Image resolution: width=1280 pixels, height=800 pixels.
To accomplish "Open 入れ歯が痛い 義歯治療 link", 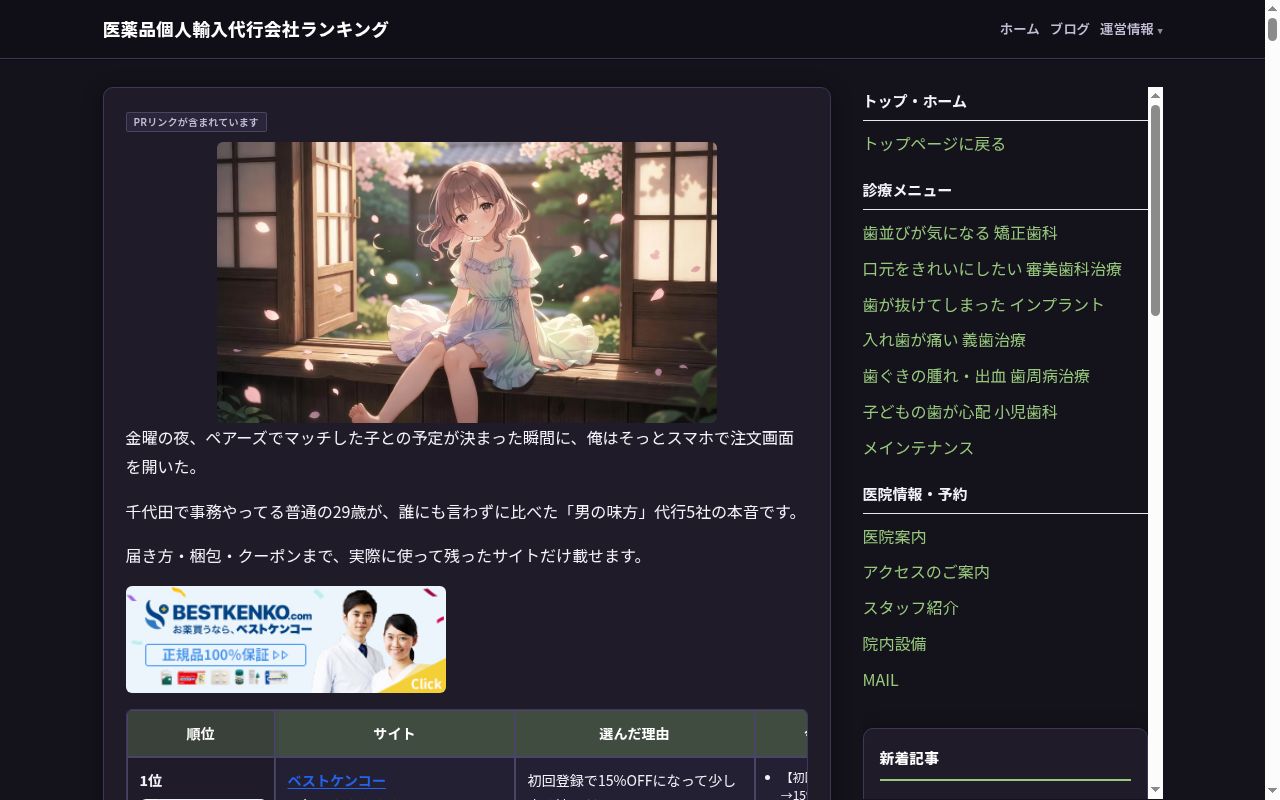I will click(x=944, y=340).
